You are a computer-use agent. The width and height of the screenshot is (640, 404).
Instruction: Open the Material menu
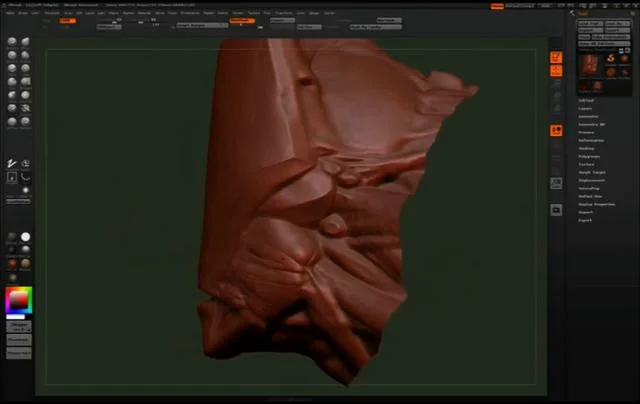(144, 13)
